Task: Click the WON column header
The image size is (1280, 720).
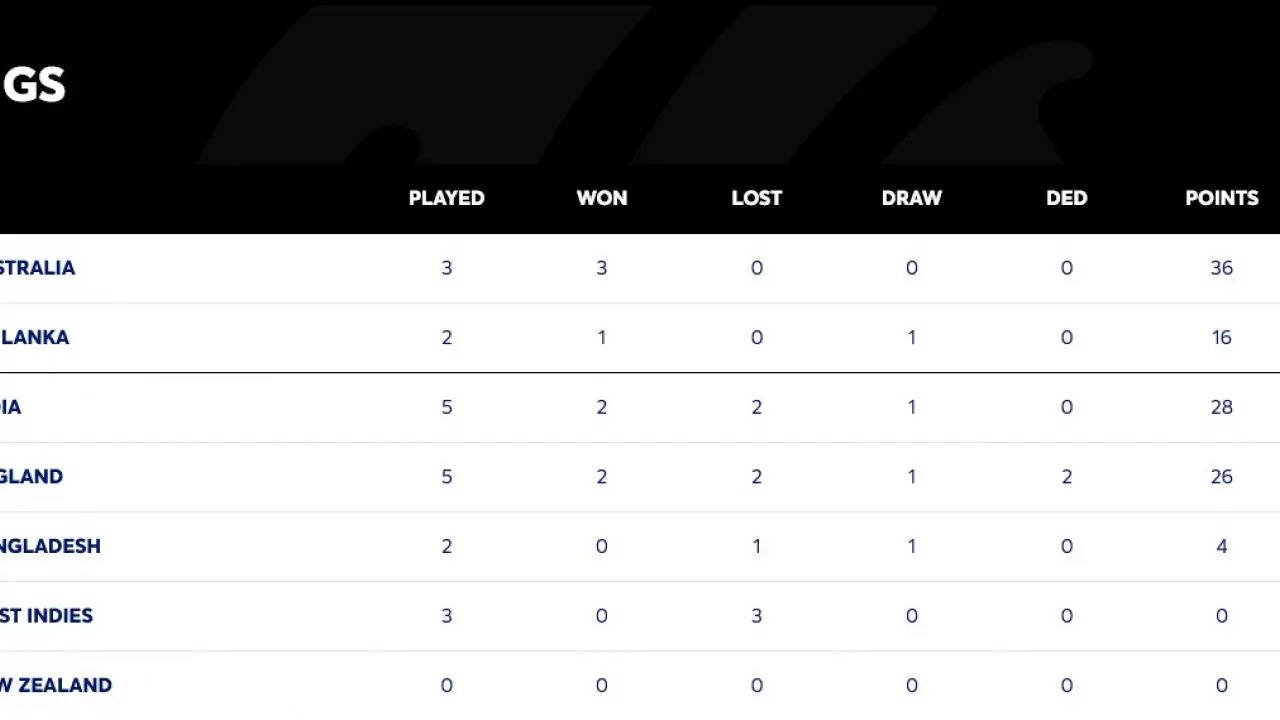Action: pos(602,198)
